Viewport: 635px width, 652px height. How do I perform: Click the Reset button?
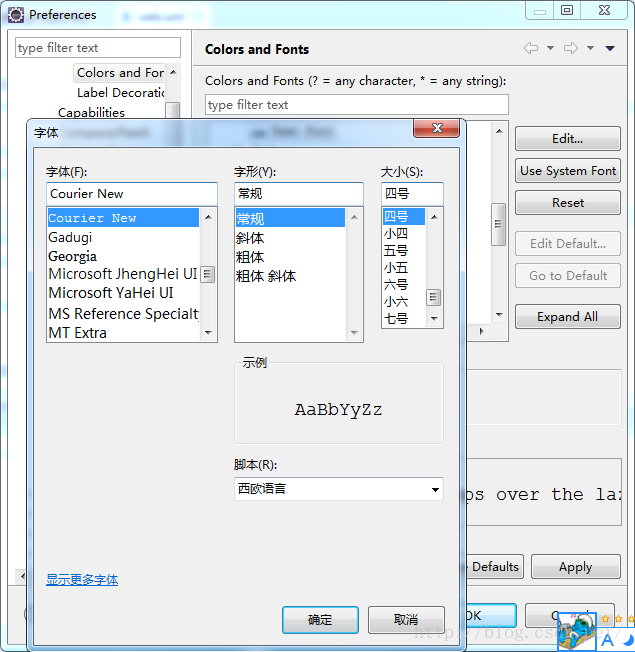[568, 203]
